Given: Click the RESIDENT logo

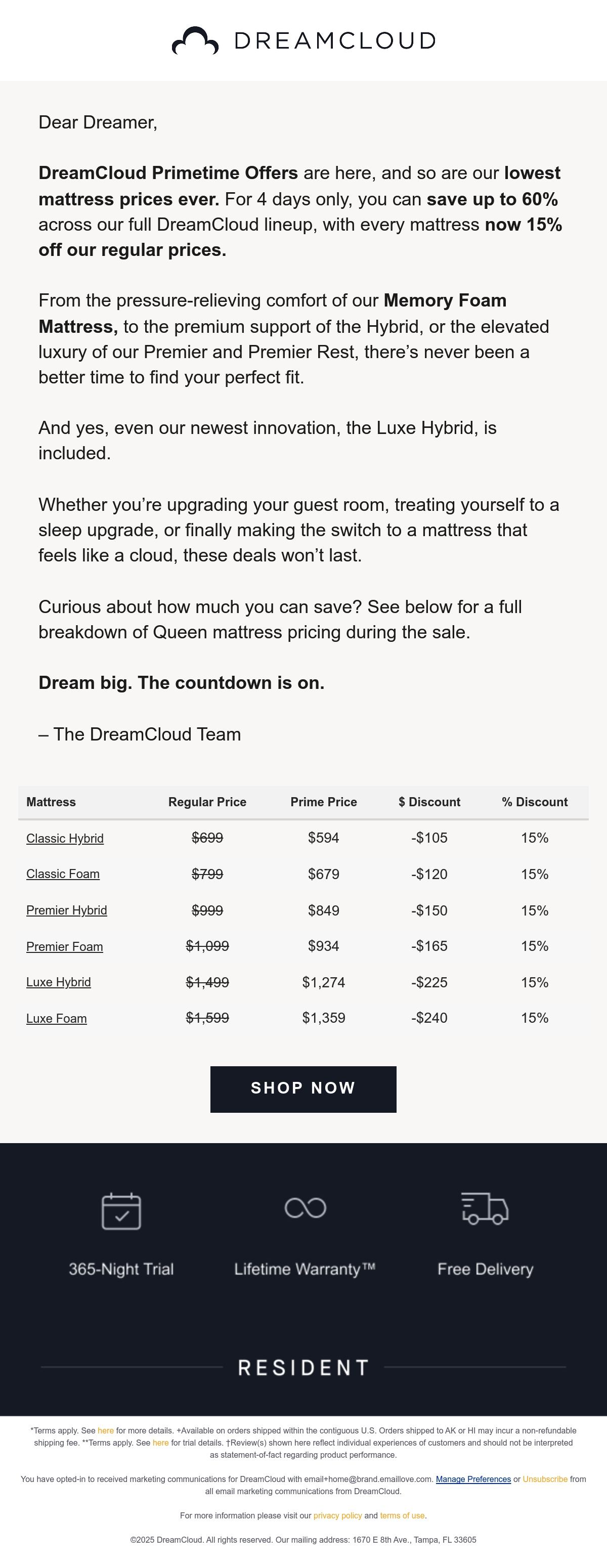Looking at the screenshot, I should (303, 1368).
